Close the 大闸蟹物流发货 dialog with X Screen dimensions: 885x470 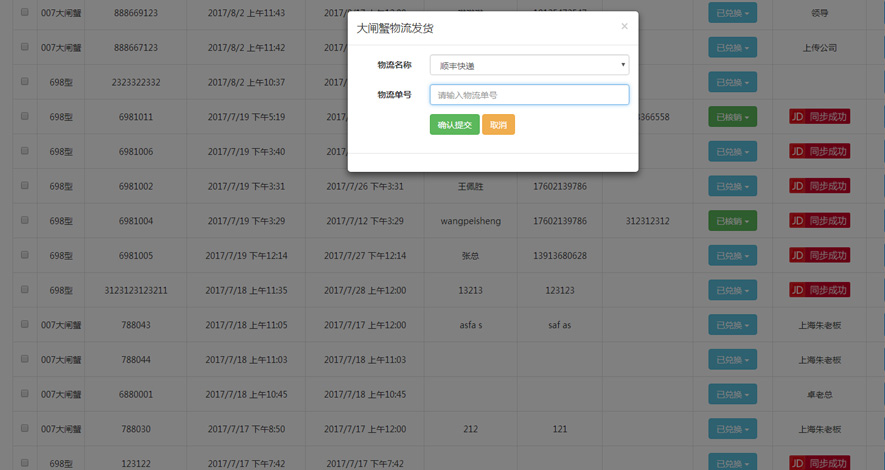pyautogui.click(x=624, y=26)
